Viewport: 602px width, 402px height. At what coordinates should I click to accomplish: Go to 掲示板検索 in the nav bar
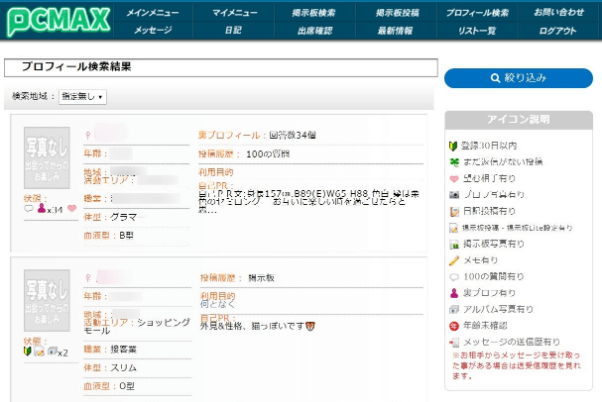click(315, 13)
